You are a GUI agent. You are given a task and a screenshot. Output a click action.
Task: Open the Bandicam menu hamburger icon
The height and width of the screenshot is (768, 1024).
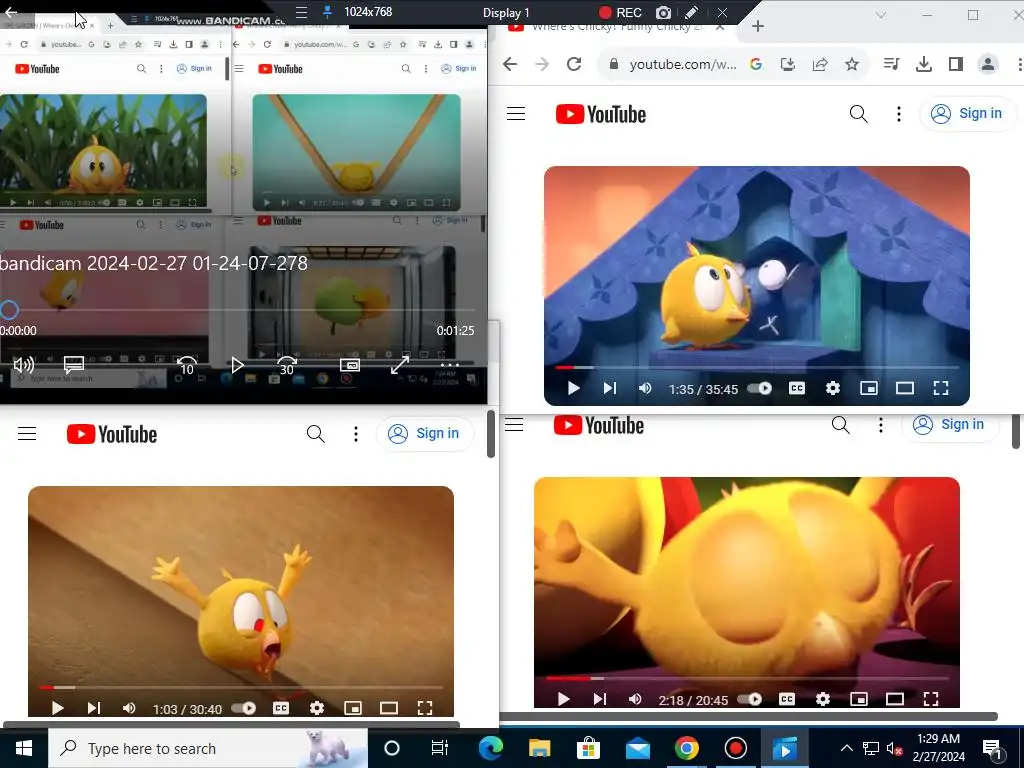(301, 12)
